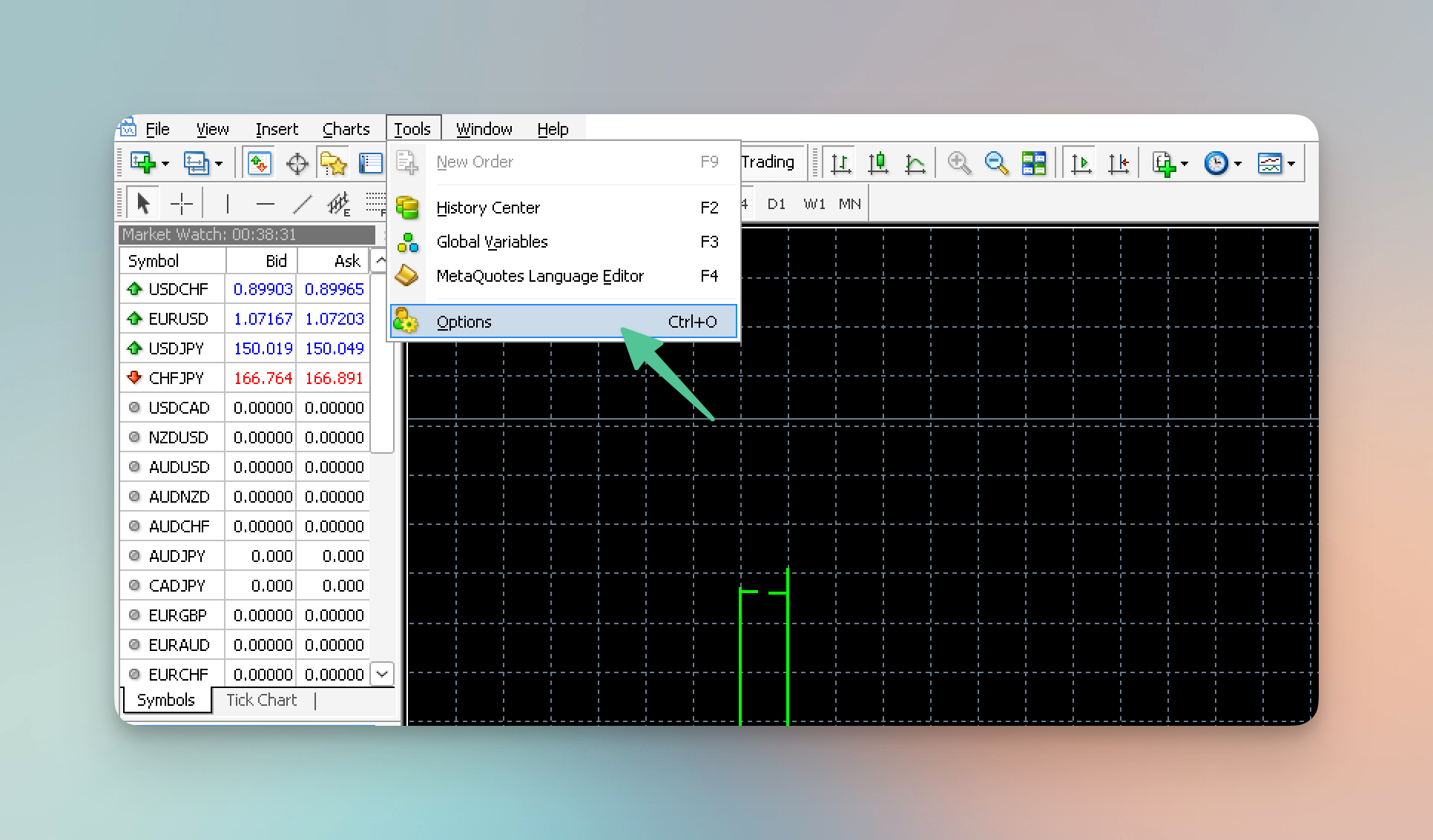Toggle Bar Chart display mode
This screenshot has height=840, width=1433.
click(x=840, y=163)
